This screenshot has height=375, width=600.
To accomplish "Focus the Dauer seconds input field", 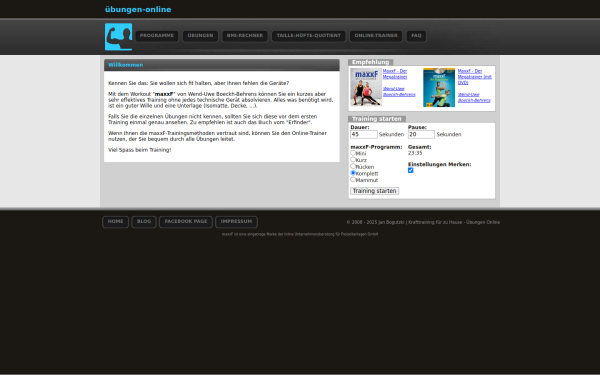I will (x=364, y=134).
